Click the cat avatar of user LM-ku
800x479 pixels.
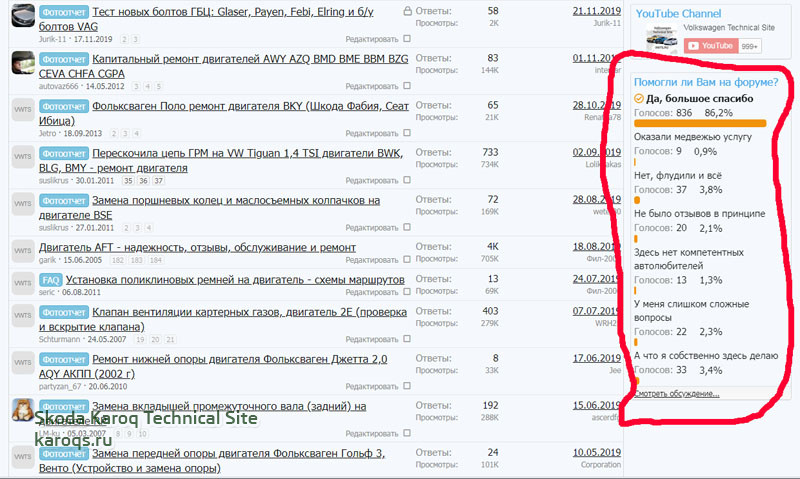(22, 410)
